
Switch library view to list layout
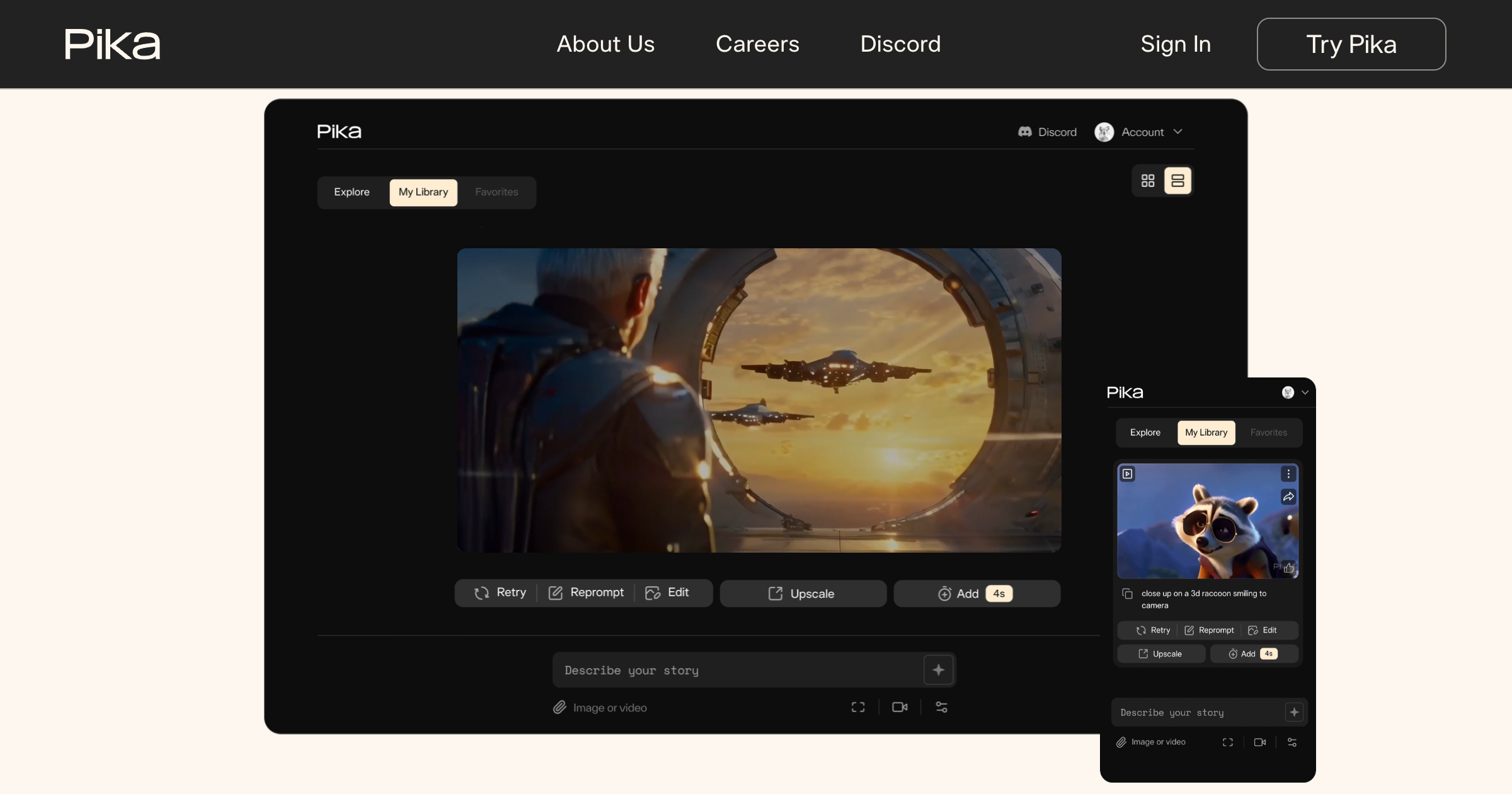[x=1177, y=180]
